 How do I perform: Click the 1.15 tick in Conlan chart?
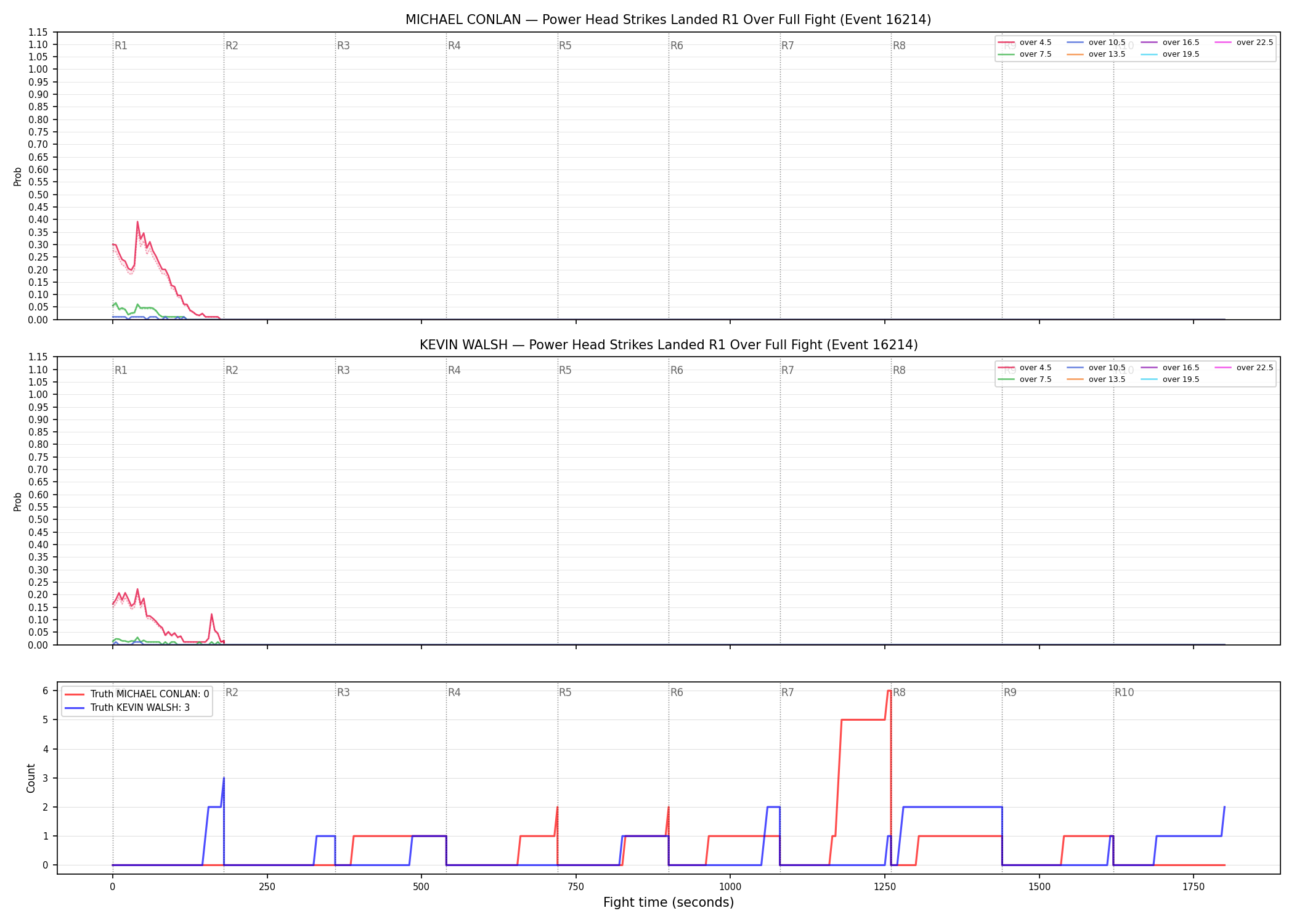(38, 32)
